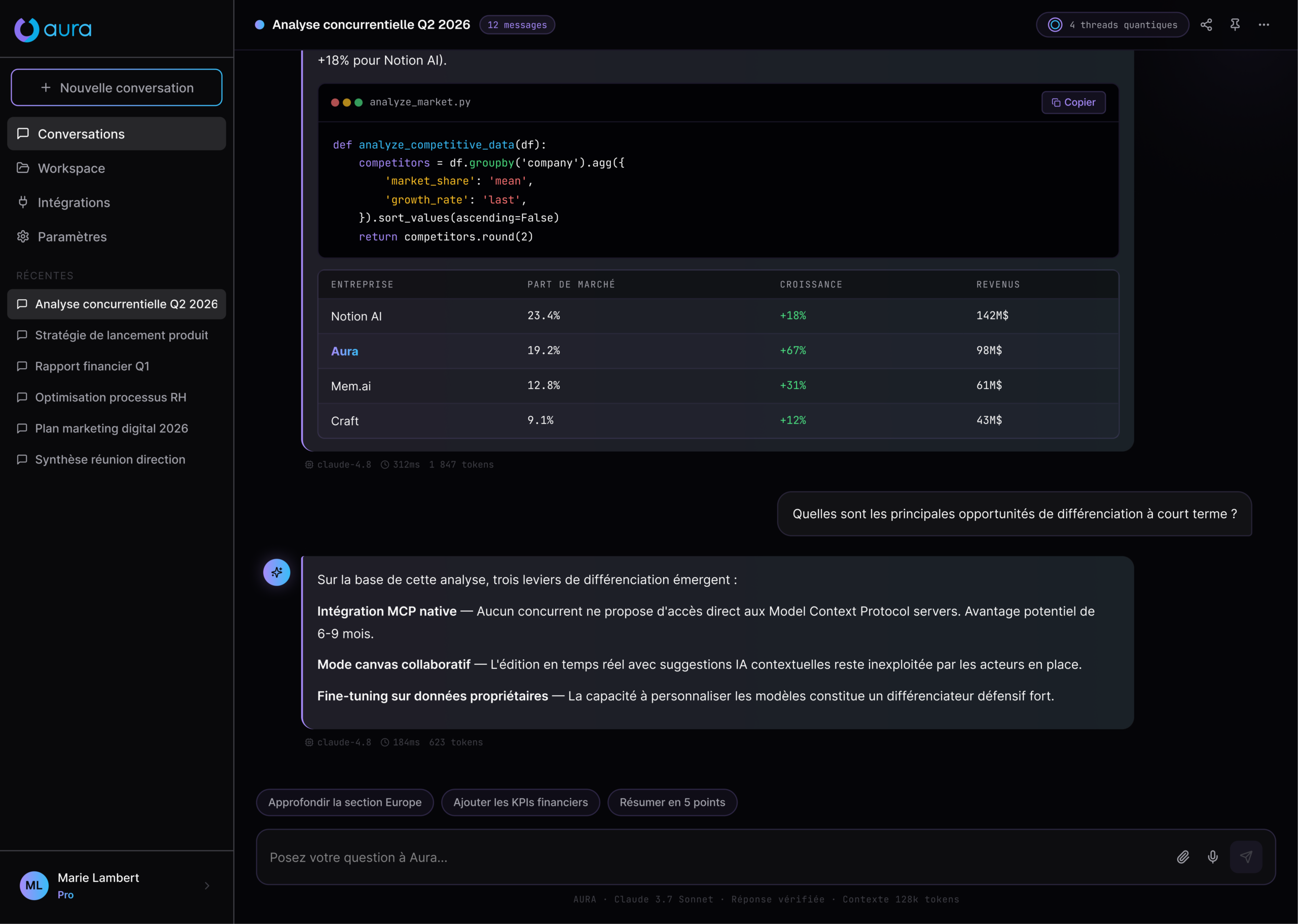The height and width of the screenshot is (924, 1298).
Task: Choose suggestion Ajouter les KPIs financiers
Action: click(x=520, y=802)
